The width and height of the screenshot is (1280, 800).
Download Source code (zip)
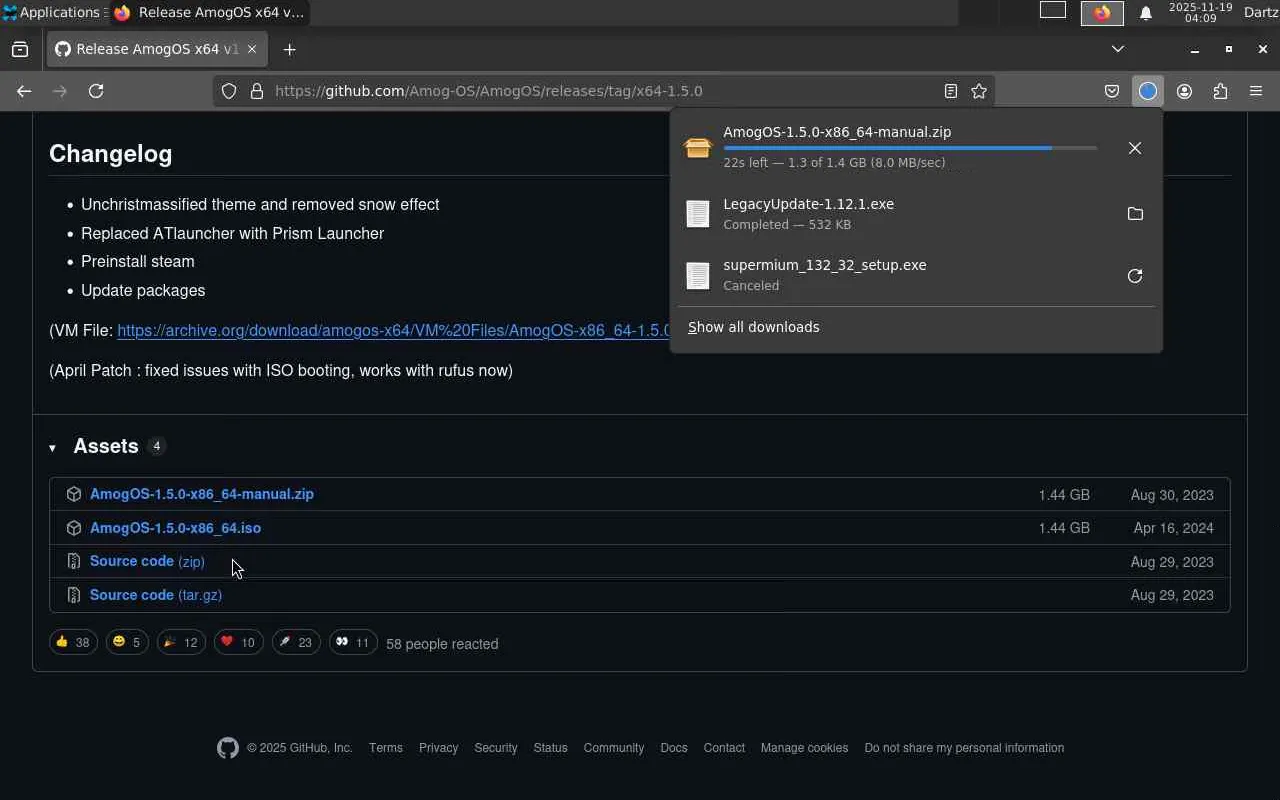tap(147, 561)
